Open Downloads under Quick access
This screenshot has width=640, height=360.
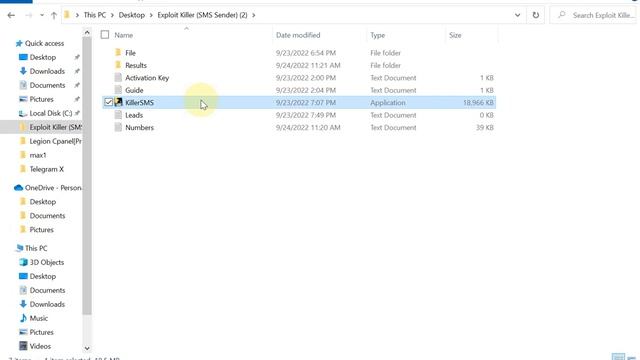[x=47, y=71]
